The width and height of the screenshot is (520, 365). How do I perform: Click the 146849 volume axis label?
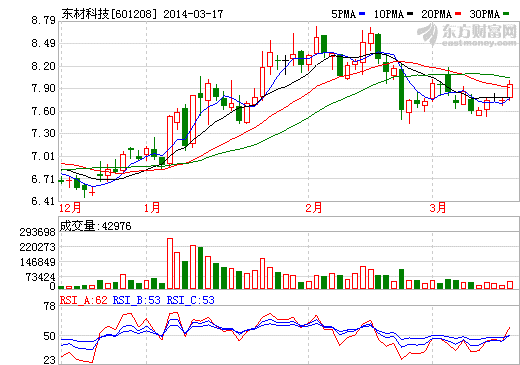coord(37,262)
